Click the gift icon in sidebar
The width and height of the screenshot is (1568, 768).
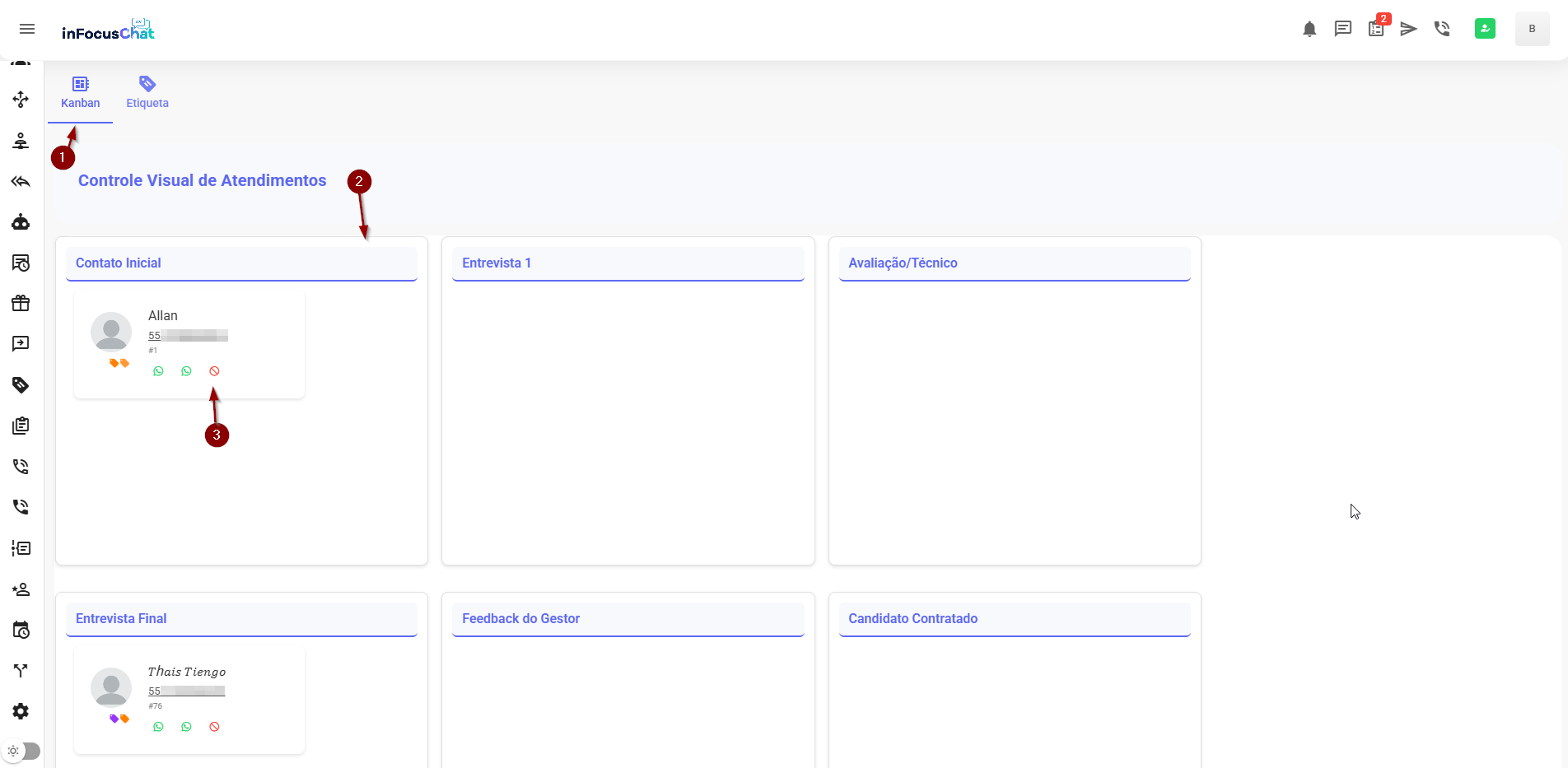tap(21, 304)
